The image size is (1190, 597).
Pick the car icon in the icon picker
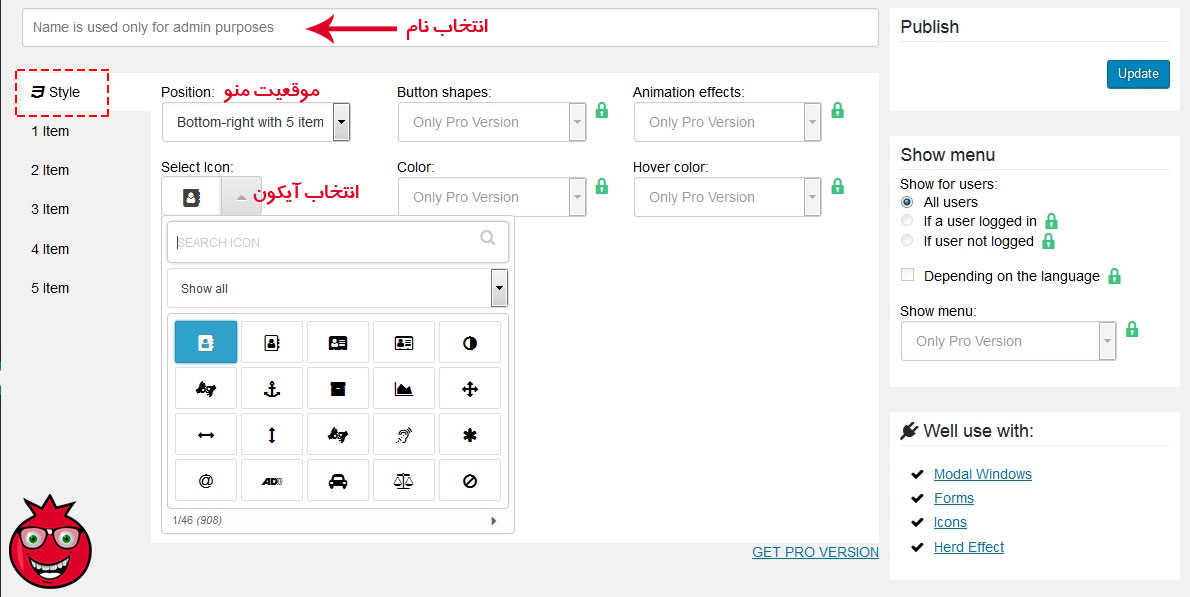click(x=337, y=479)
